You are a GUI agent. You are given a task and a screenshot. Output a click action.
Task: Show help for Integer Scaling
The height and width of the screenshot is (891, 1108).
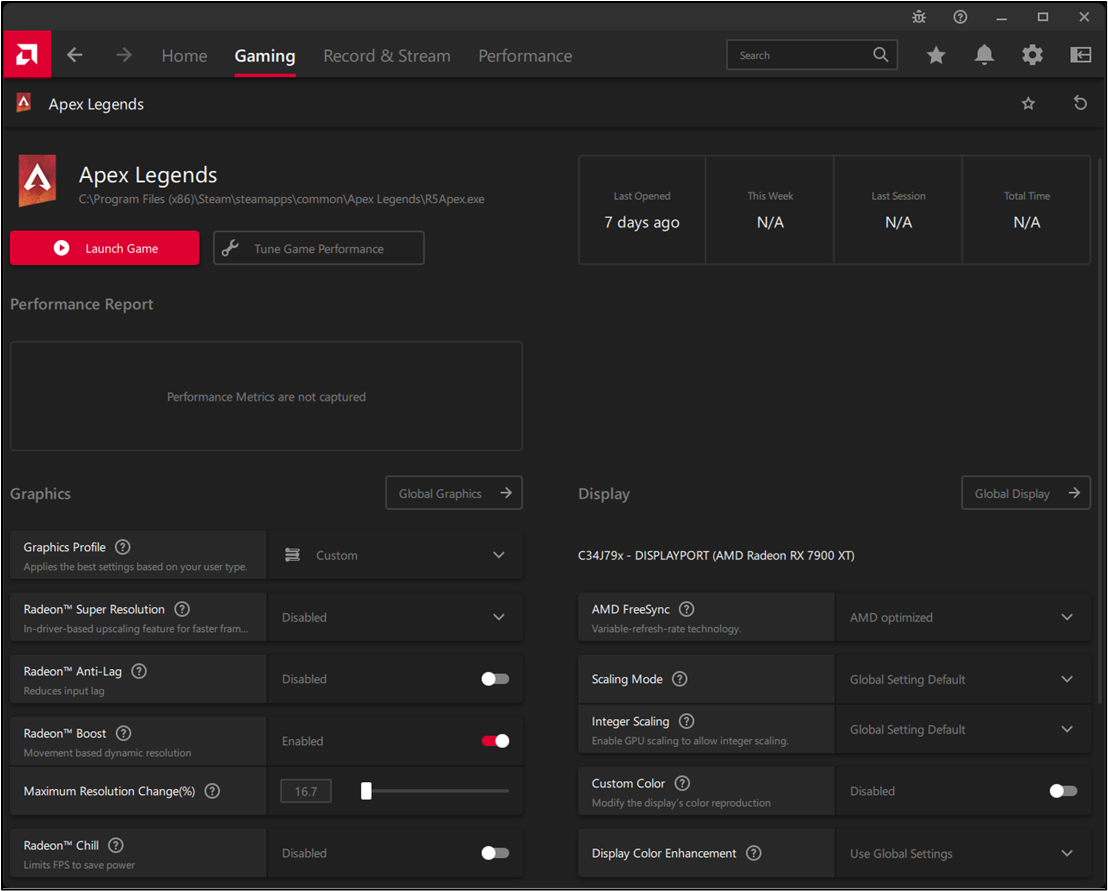pos(686,721)
